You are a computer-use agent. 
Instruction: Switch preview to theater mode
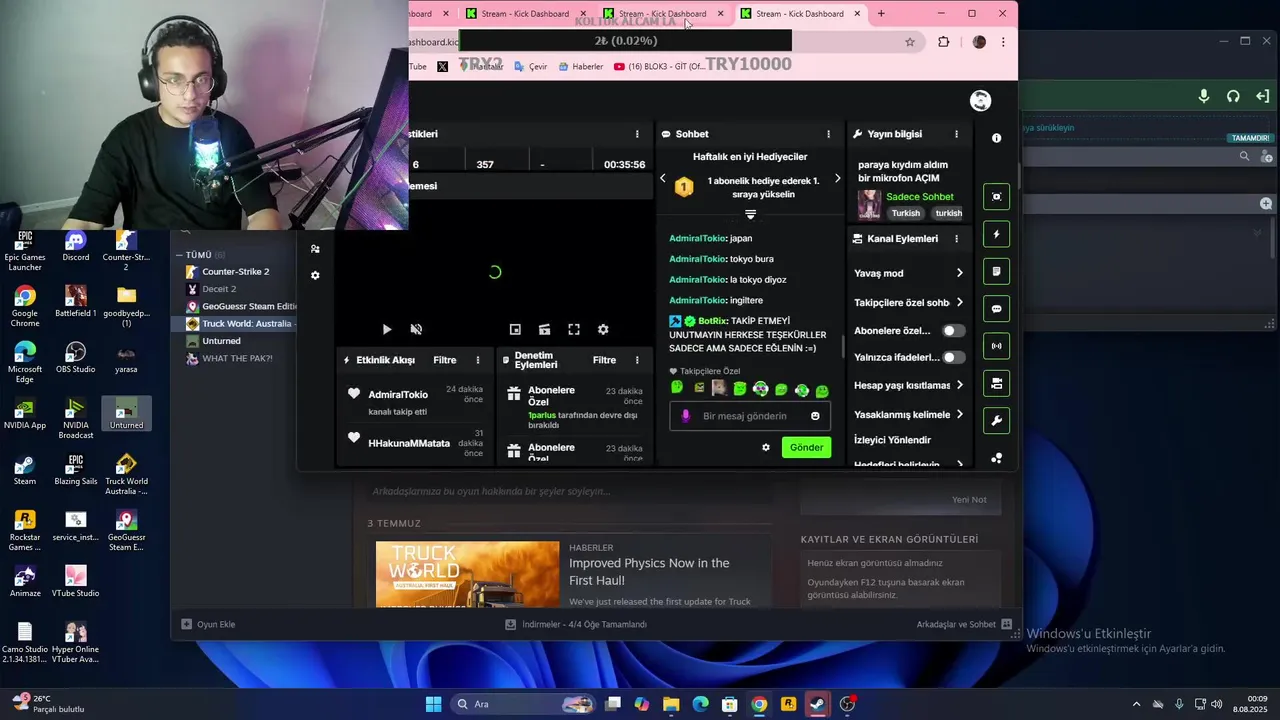pyautogui.click(x=544, y=329)
